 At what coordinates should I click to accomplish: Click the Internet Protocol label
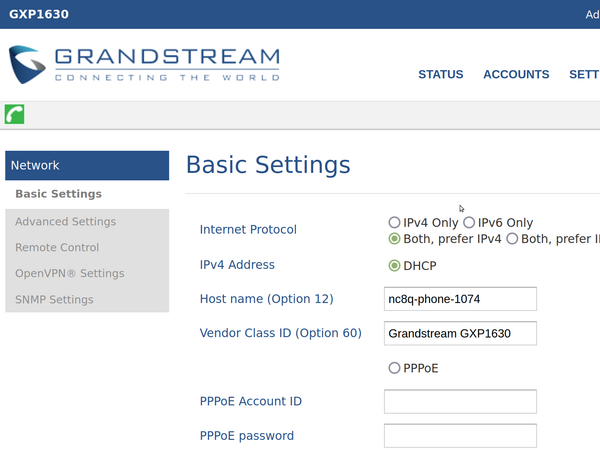(x=248, y=230)
